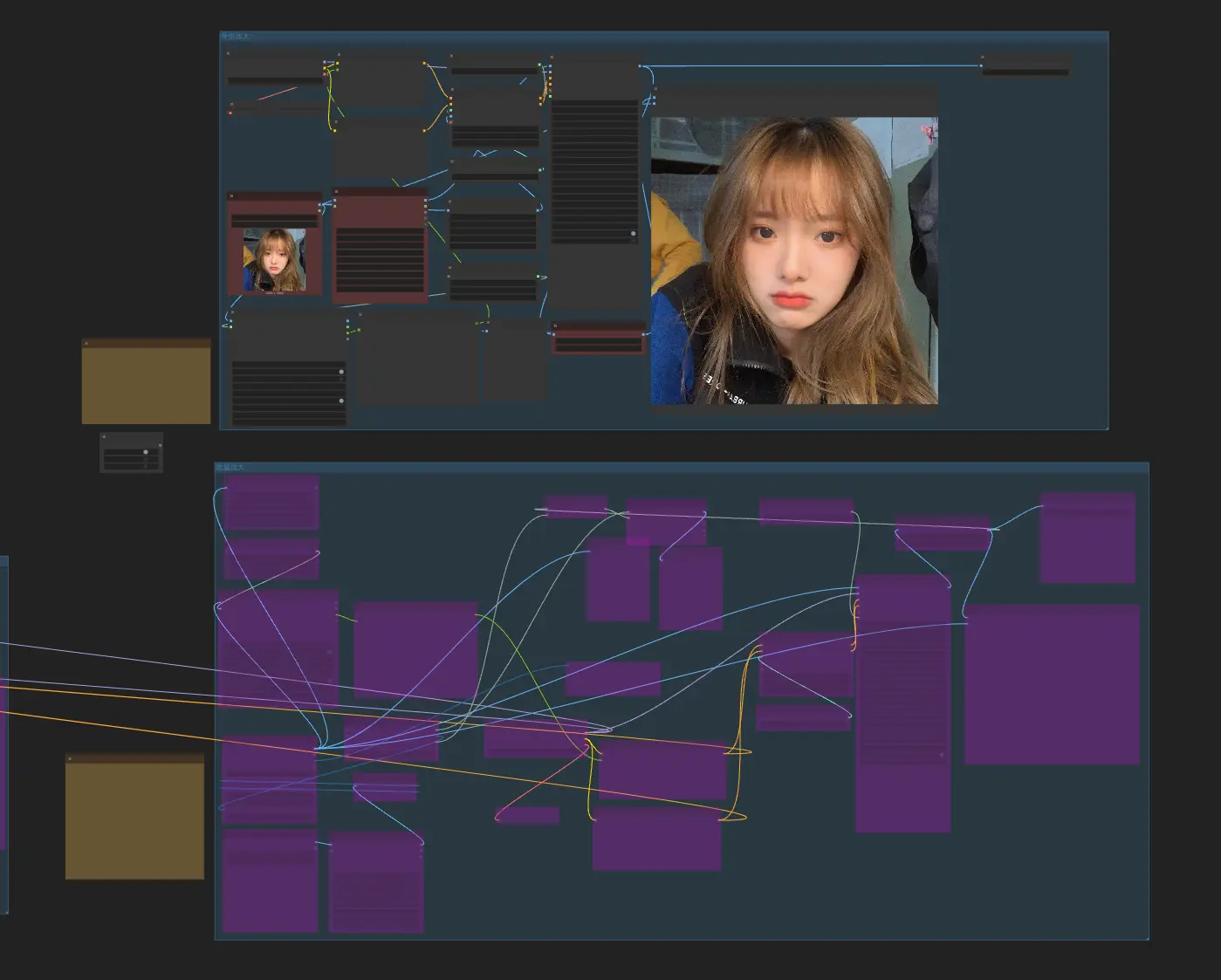
Task: Collapse the red node holding the small portrait thumbnail
Action: click(232, 196)
